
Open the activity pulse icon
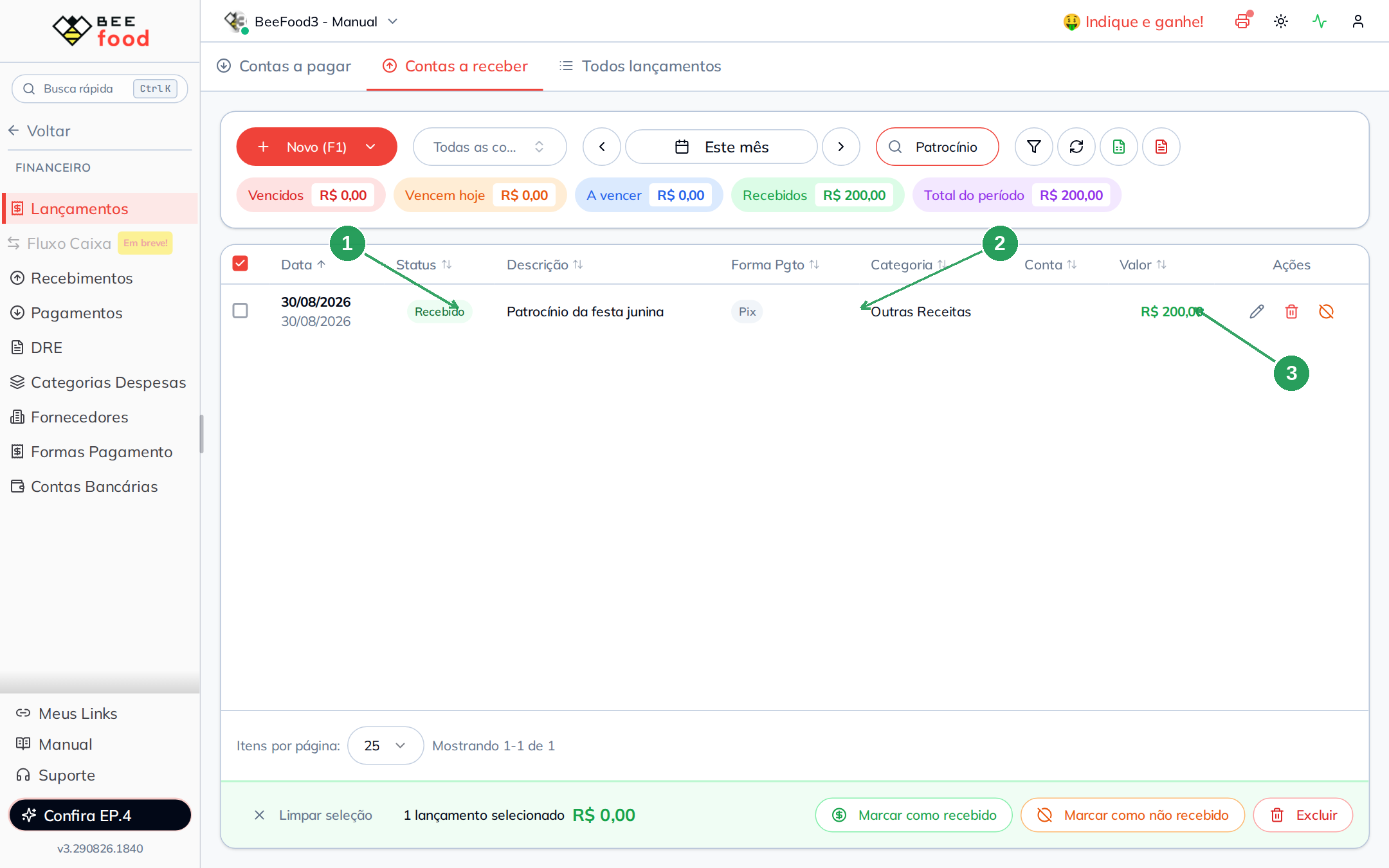tap(1320, 21)
